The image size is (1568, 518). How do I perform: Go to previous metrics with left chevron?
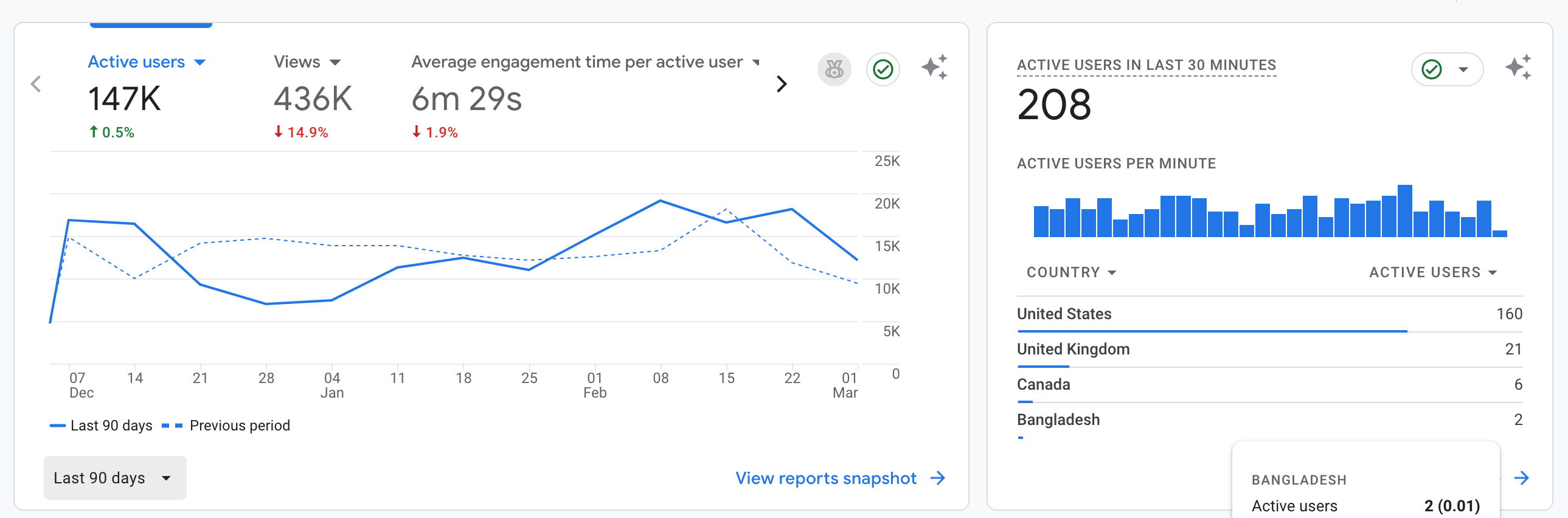(x=36, y=84)
